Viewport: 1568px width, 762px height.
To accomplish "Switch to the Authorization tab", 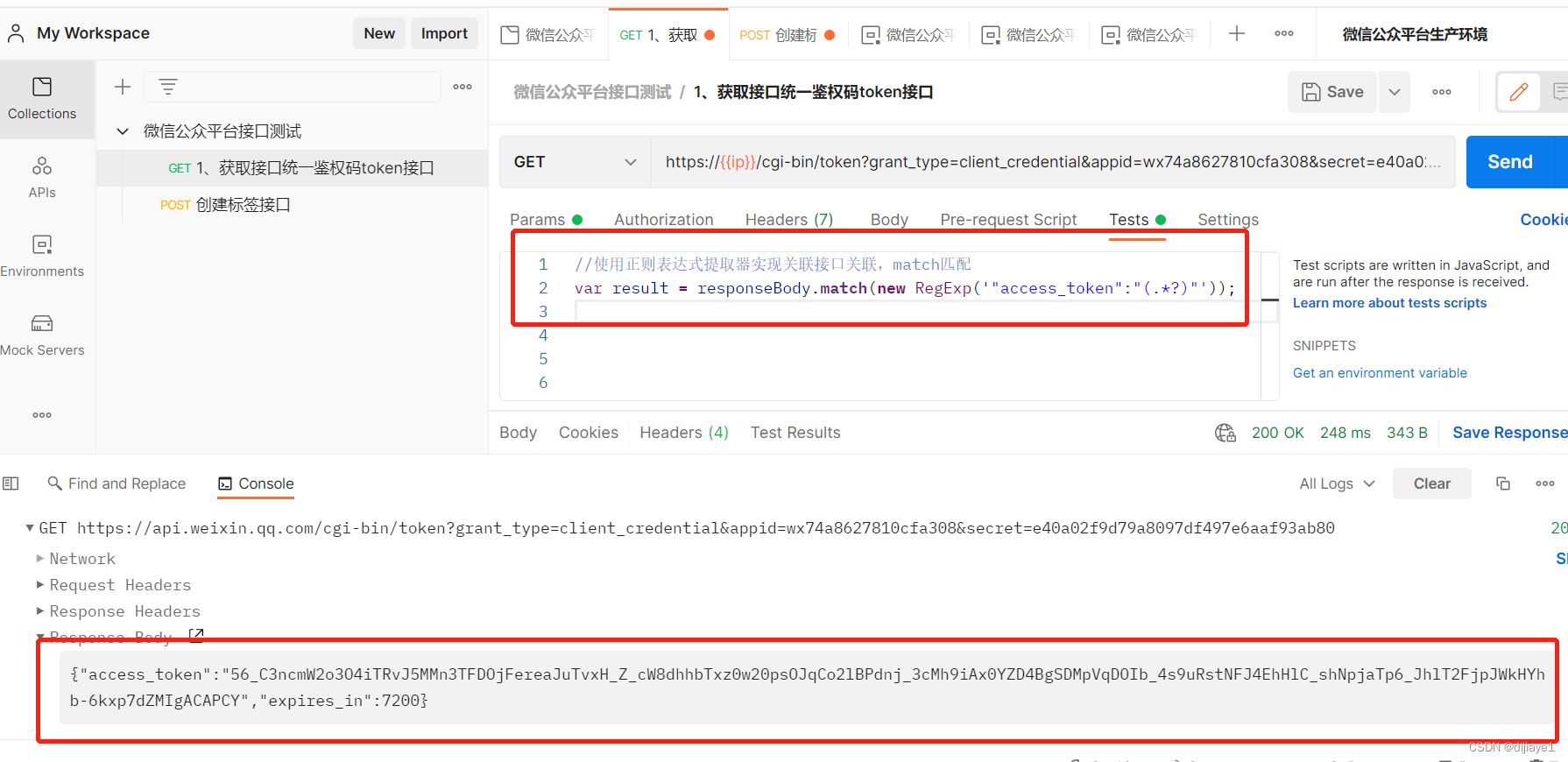I will click(664, 220).
